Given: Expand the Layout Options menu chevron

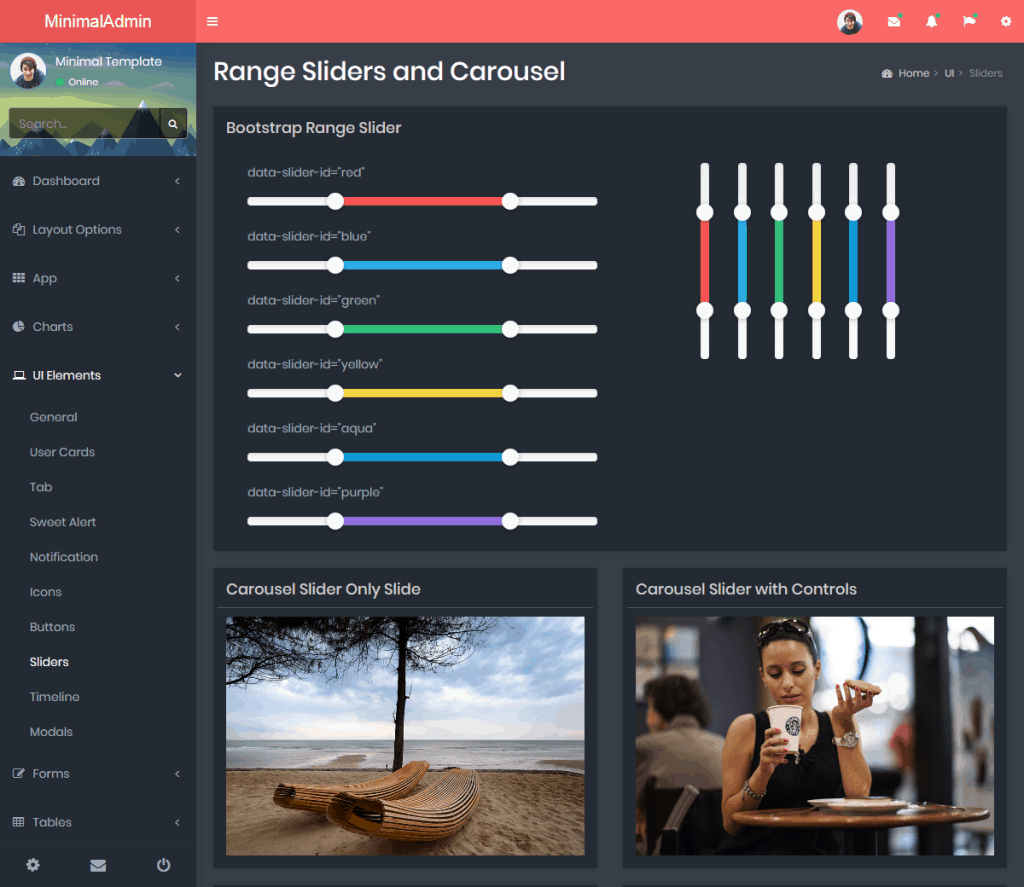Looking at the screenshot, I should pyautogui.click(x=178, y=229).
